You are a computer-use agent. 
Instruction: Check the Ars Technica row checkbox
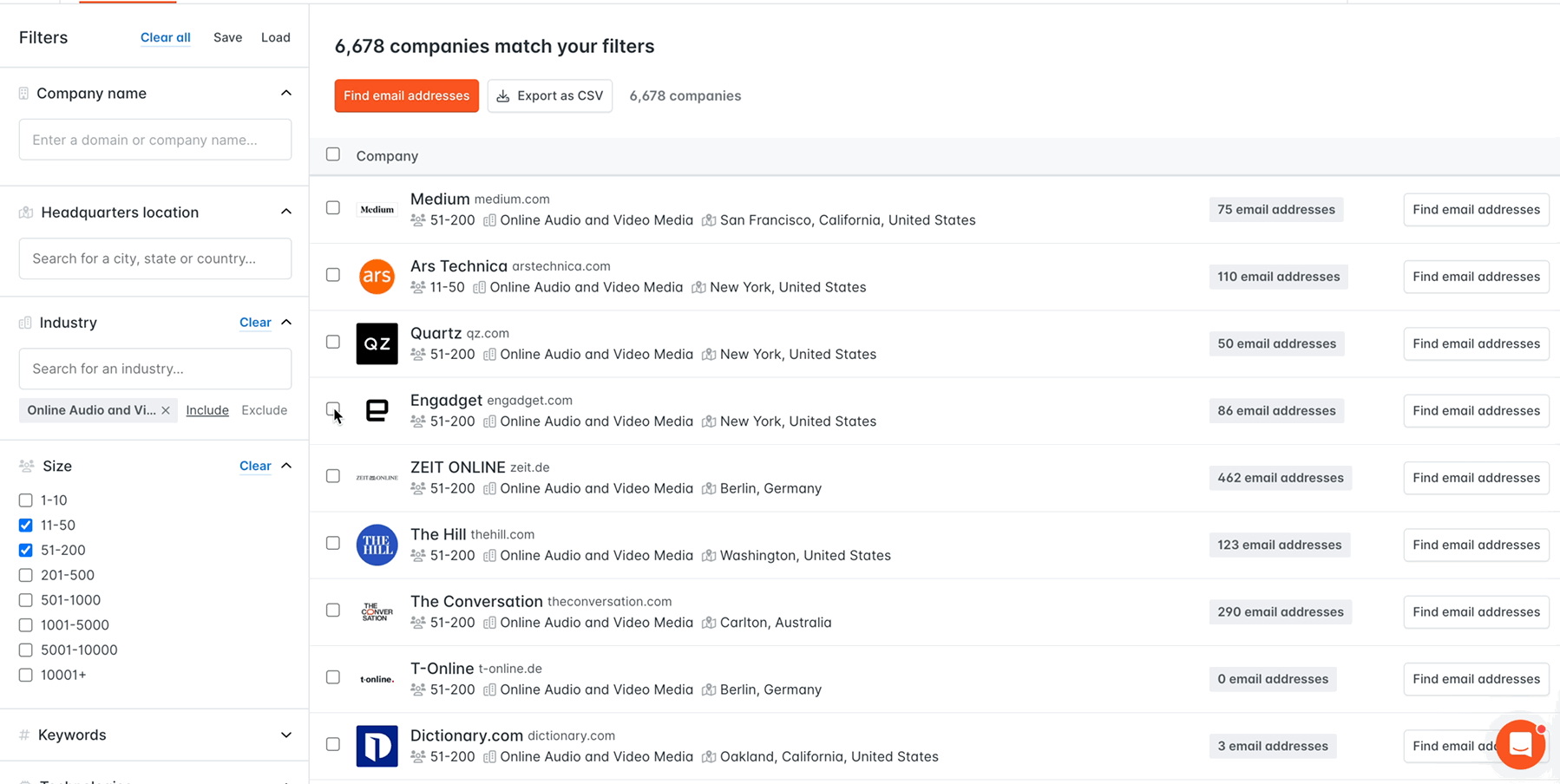(x=333, y=275)
